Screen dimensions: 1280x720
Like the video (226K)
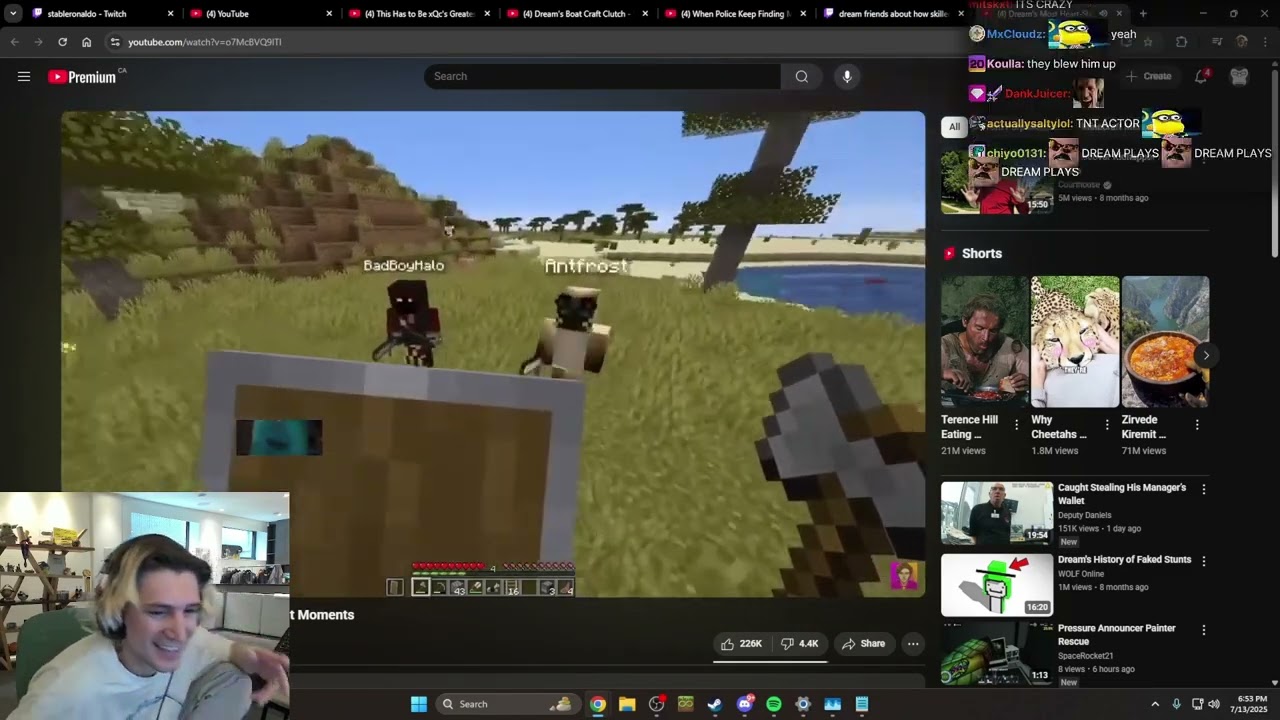coord(742,644)
